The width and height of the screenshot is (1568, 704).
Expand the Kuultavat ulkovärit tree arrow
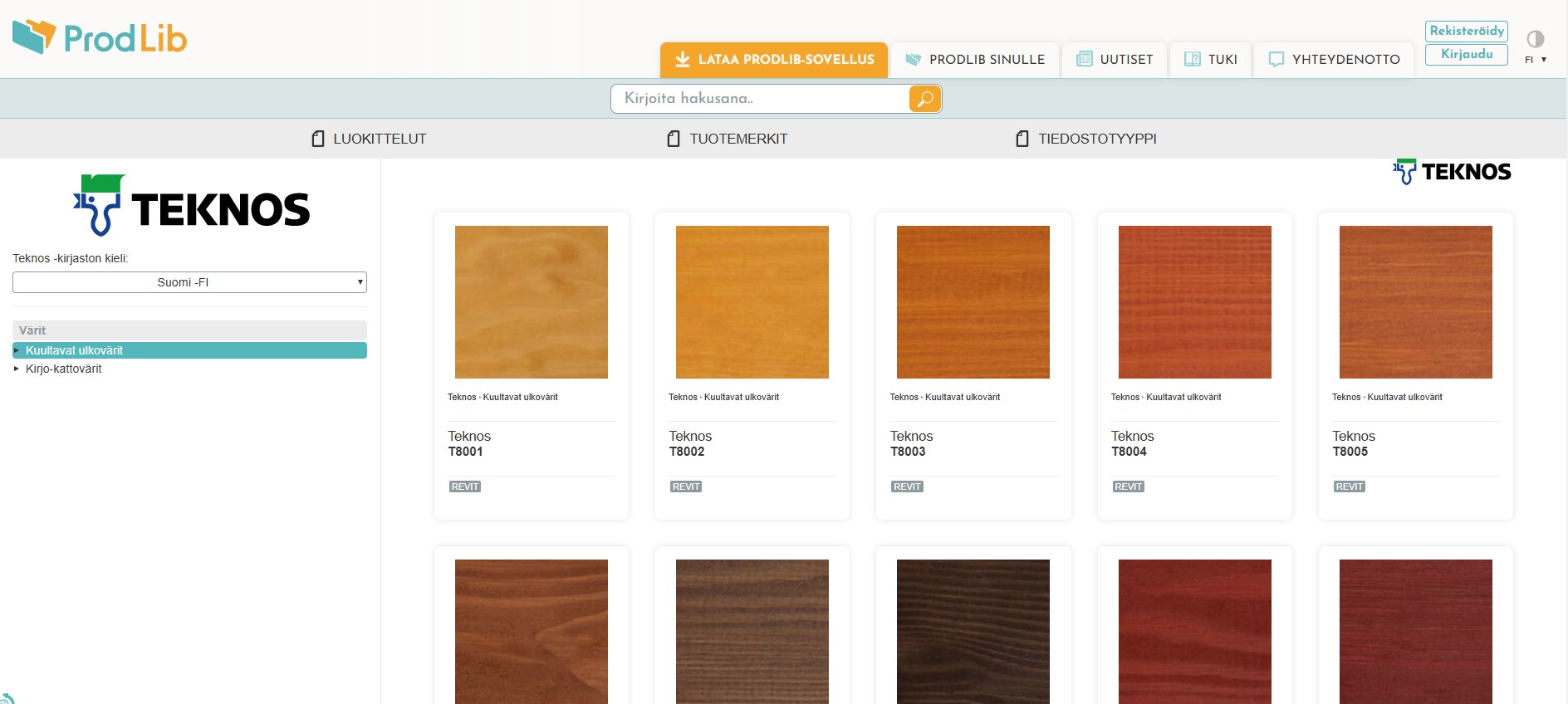click(x=17, y=350)
